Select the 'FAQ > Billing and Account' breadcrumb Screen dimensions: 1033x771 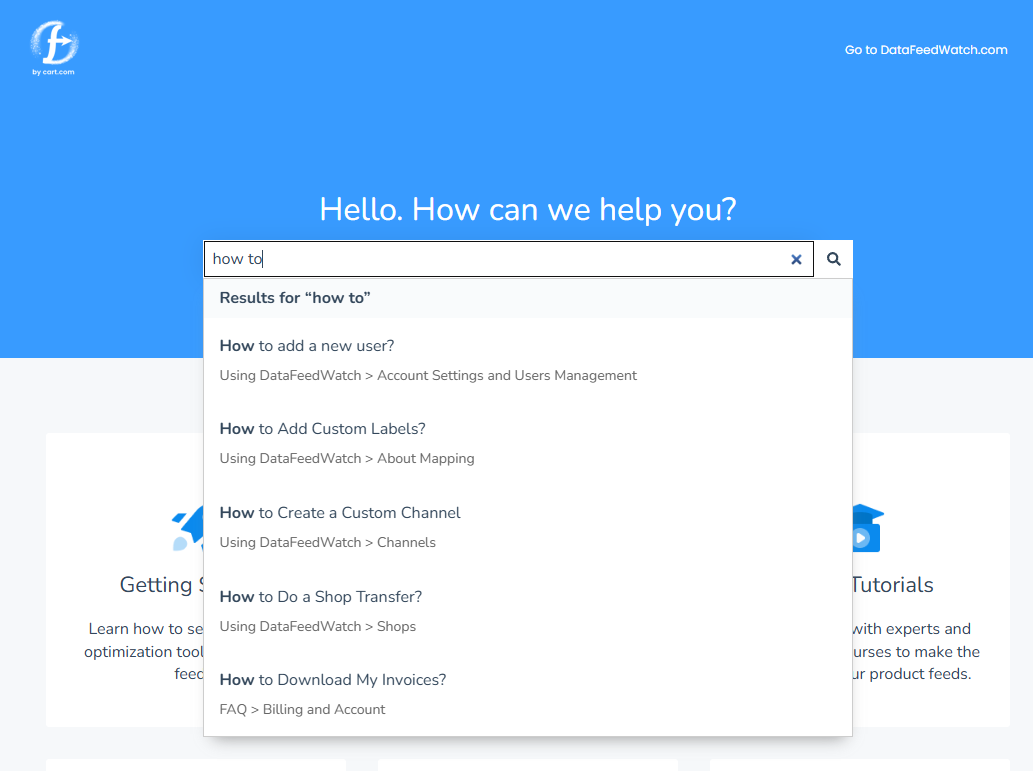click(x=302, y=709)
